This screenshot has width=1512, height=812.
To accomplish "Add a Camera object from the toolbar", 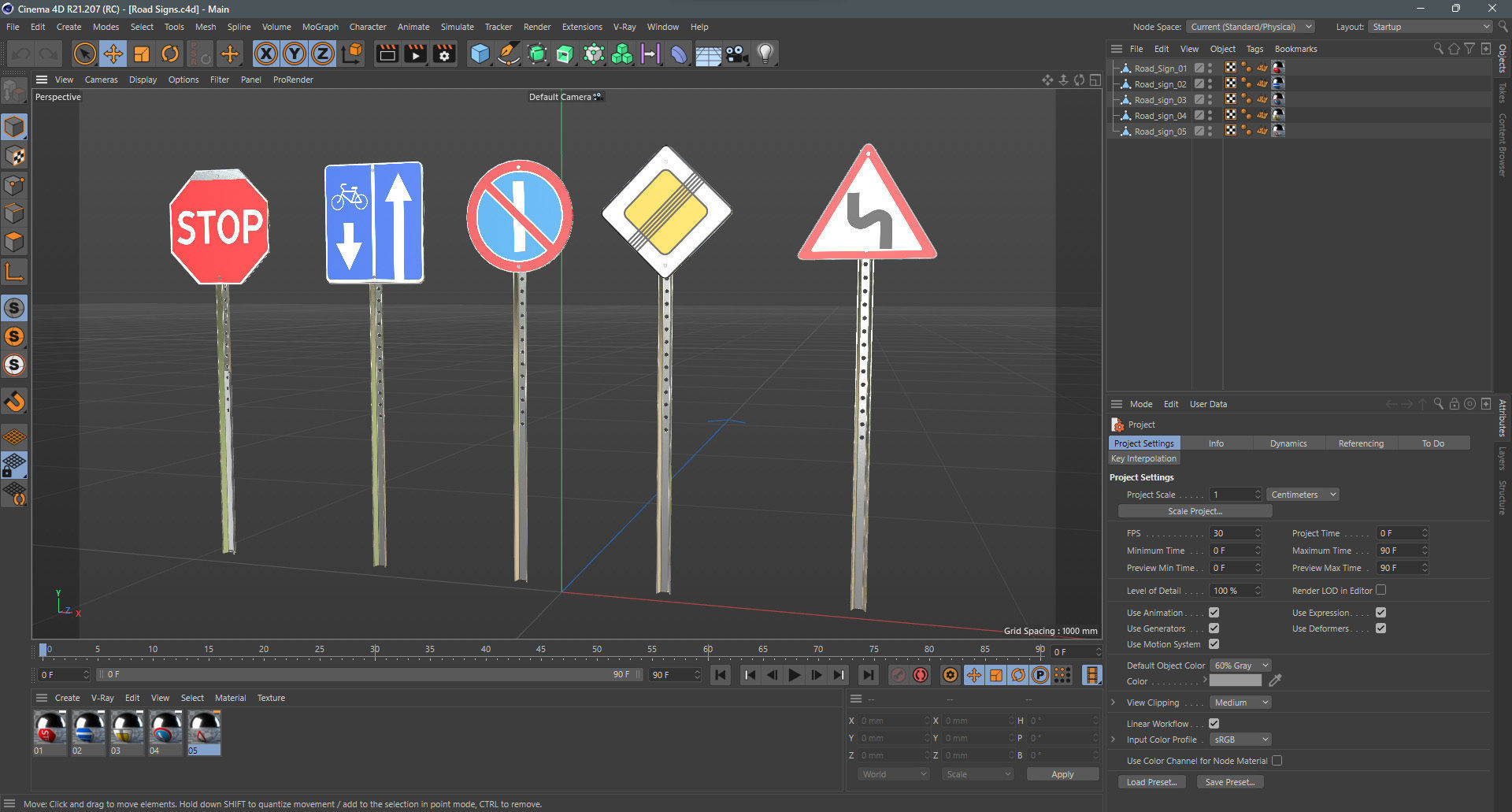I will click(736, 54).
